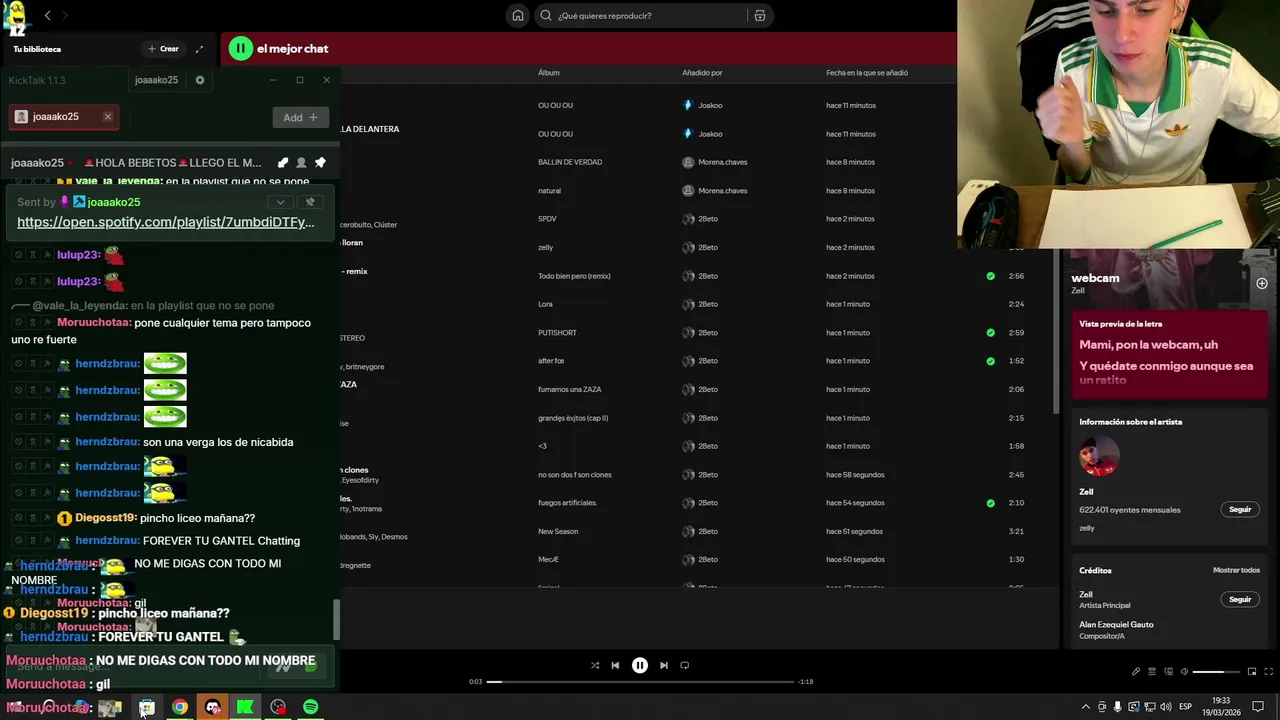Open 'Morena.chaves' on 'BALLIN DE VERDAD' row
This screenshot has width=1280, height=720.
pyautogui.click(x=722, y=162)
